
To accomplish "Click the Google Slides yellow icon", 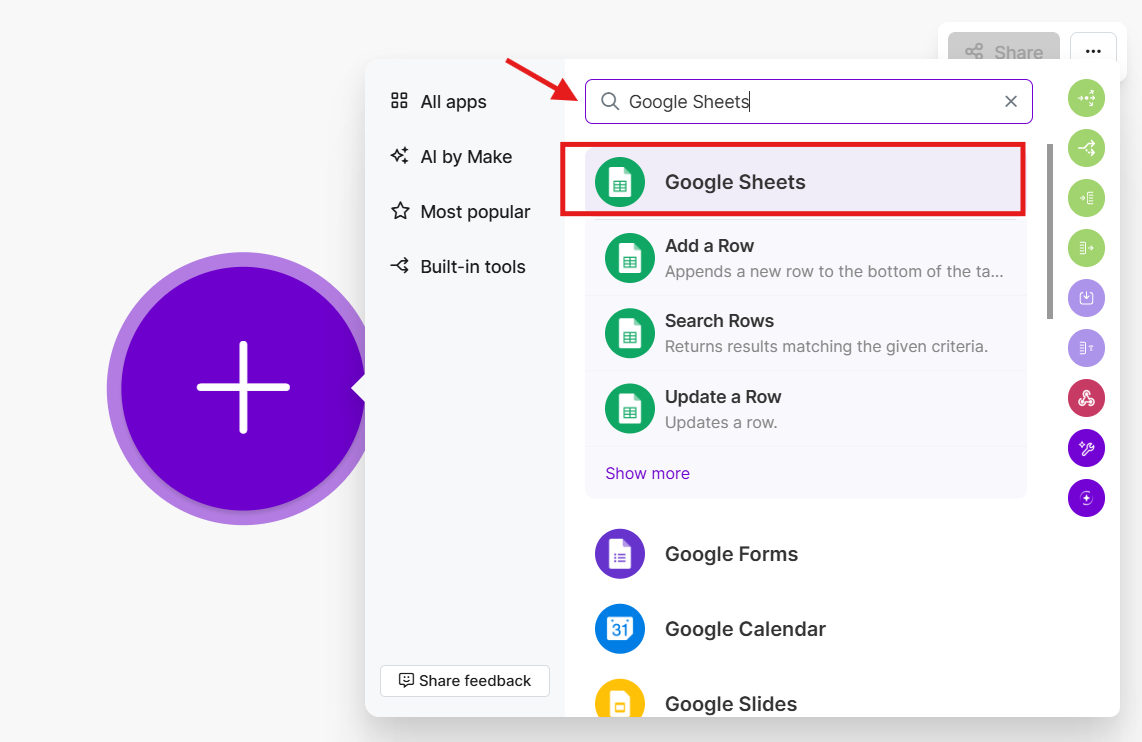I will [x=620, y=699].
